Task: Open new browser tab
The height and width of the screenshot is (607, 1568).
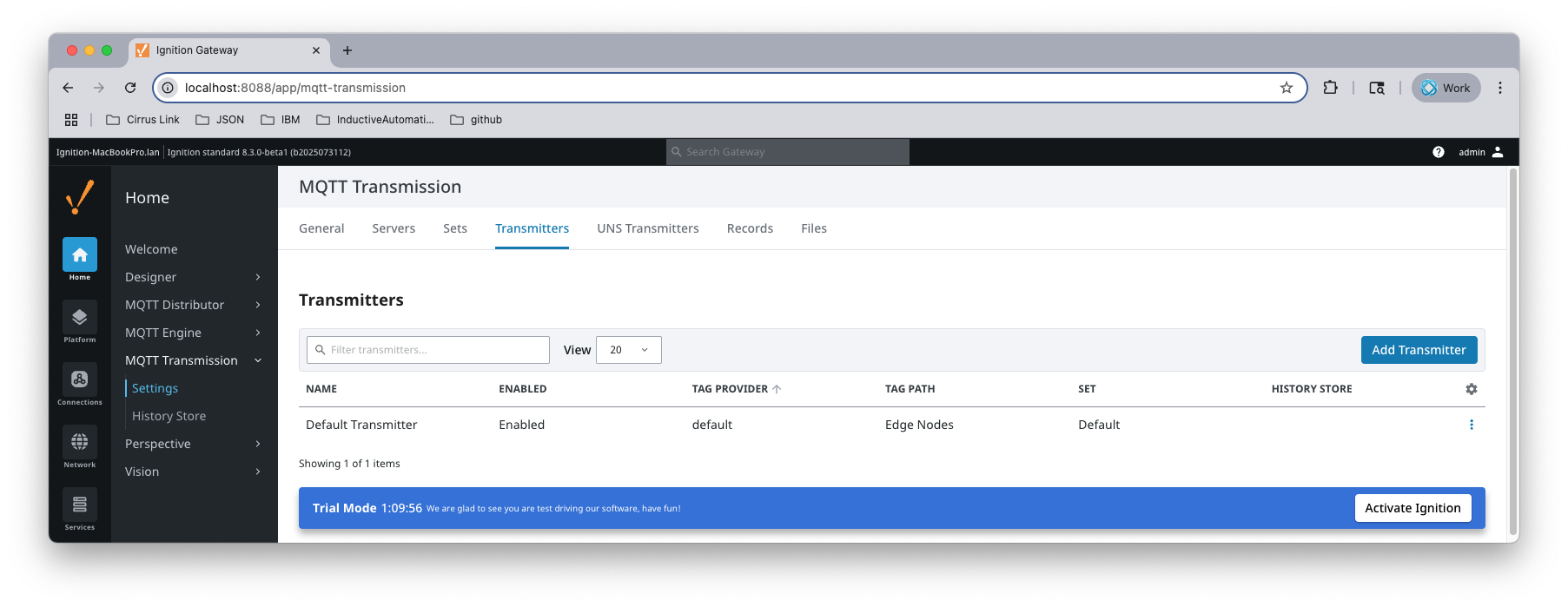Action: click(x=347, y=50)
